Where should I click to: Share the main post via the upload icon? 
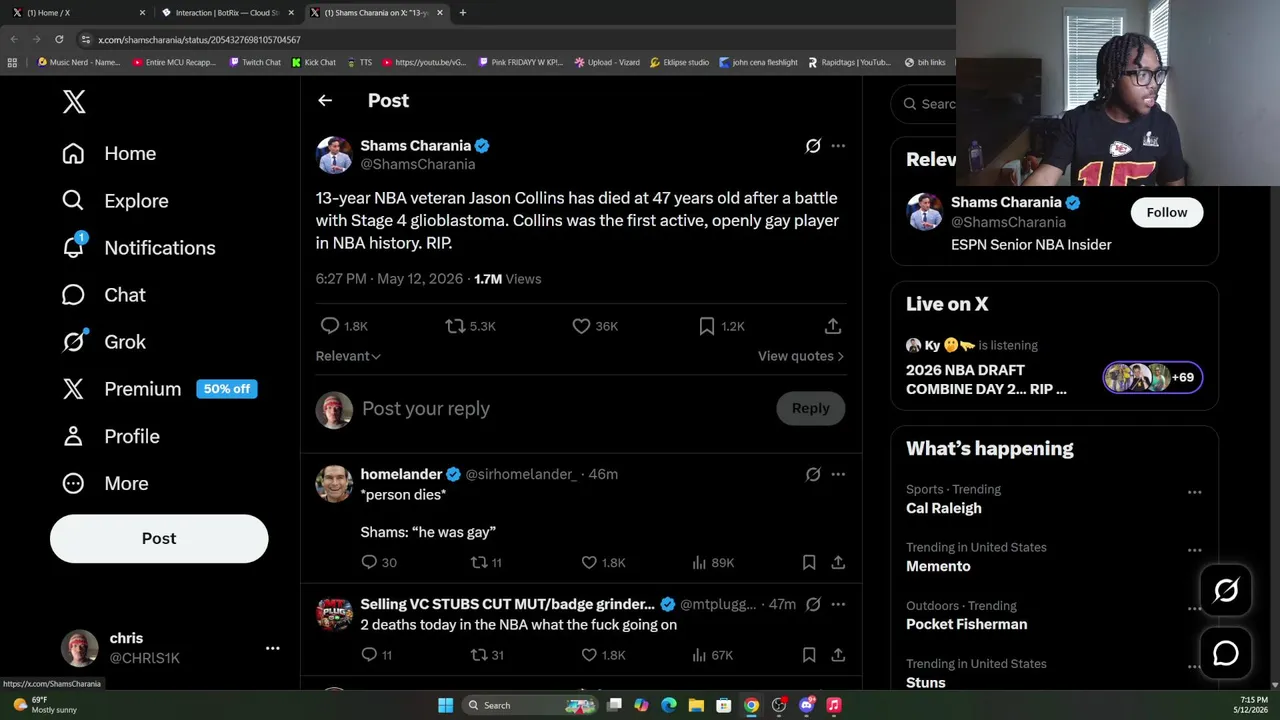pyautogui.click(x=833, y=326)
